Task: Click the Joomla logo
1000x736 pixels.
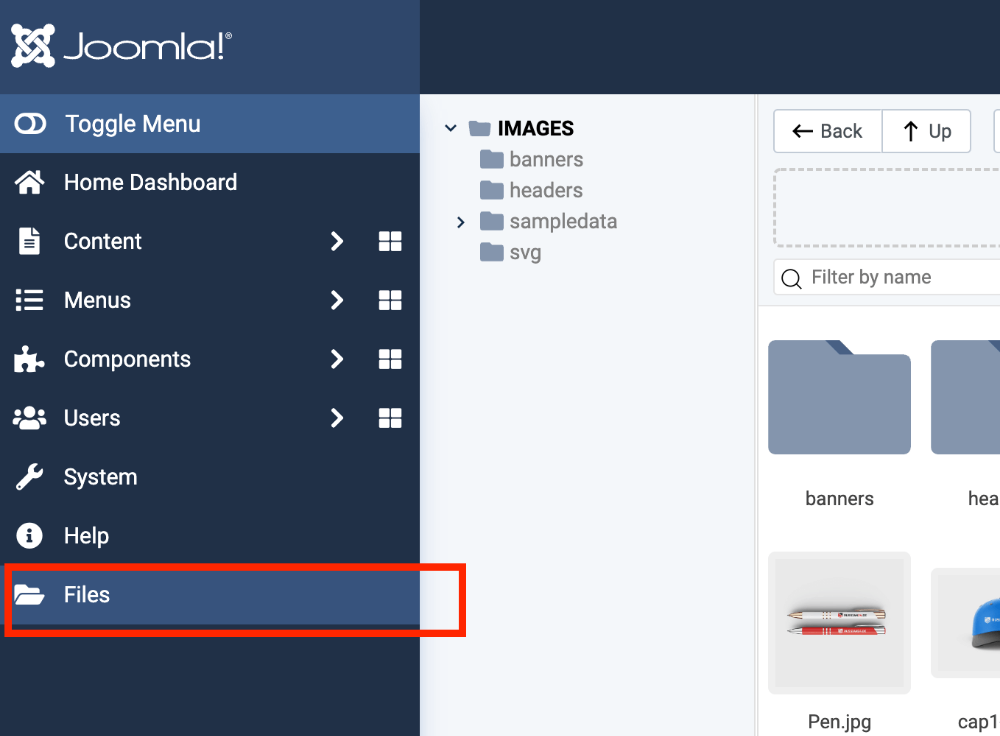Action: point(122,46)
